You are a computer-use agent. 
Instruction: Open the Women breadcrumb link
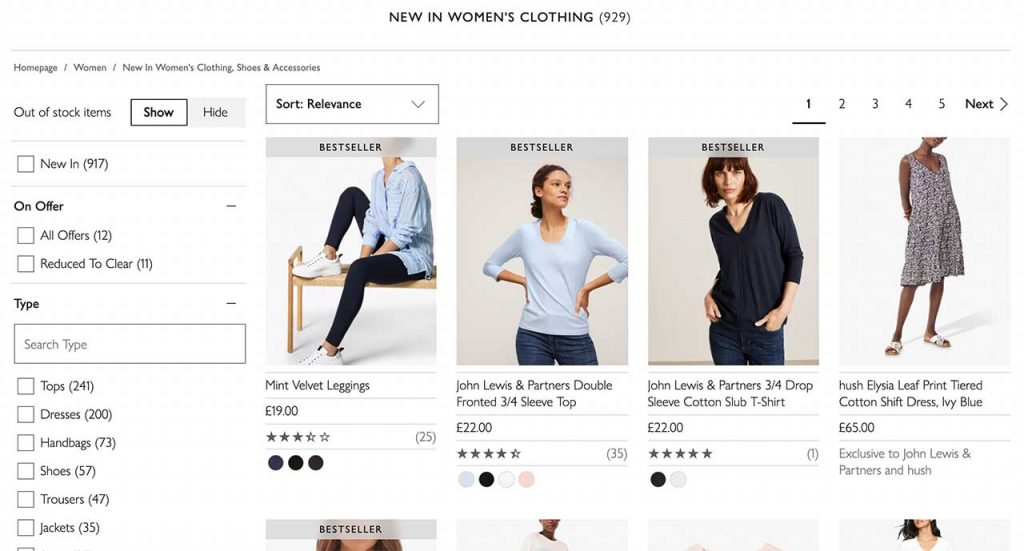point(90,67)
